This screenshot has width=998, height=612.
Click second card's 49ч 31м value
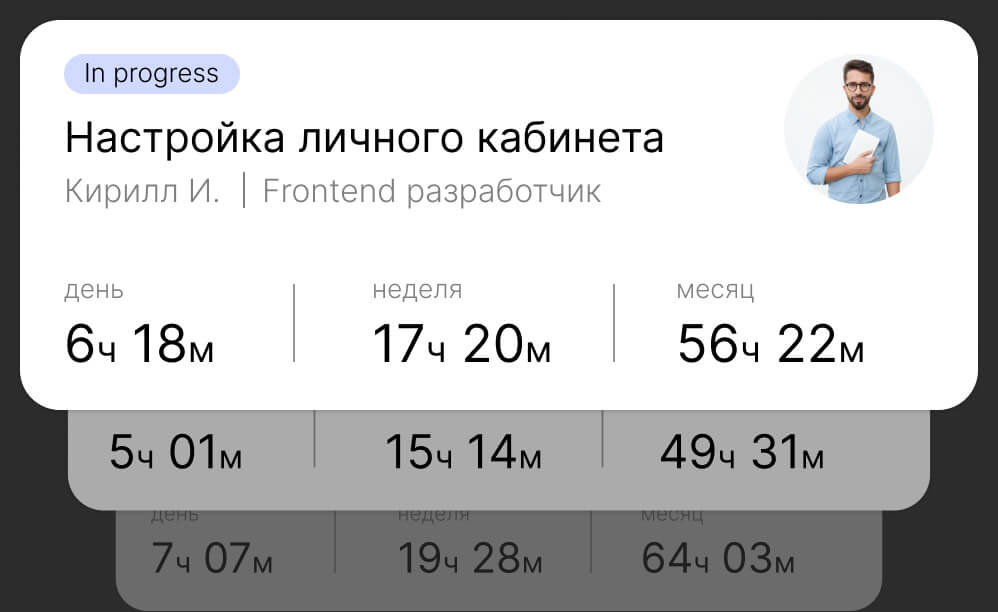click(742, 452)
